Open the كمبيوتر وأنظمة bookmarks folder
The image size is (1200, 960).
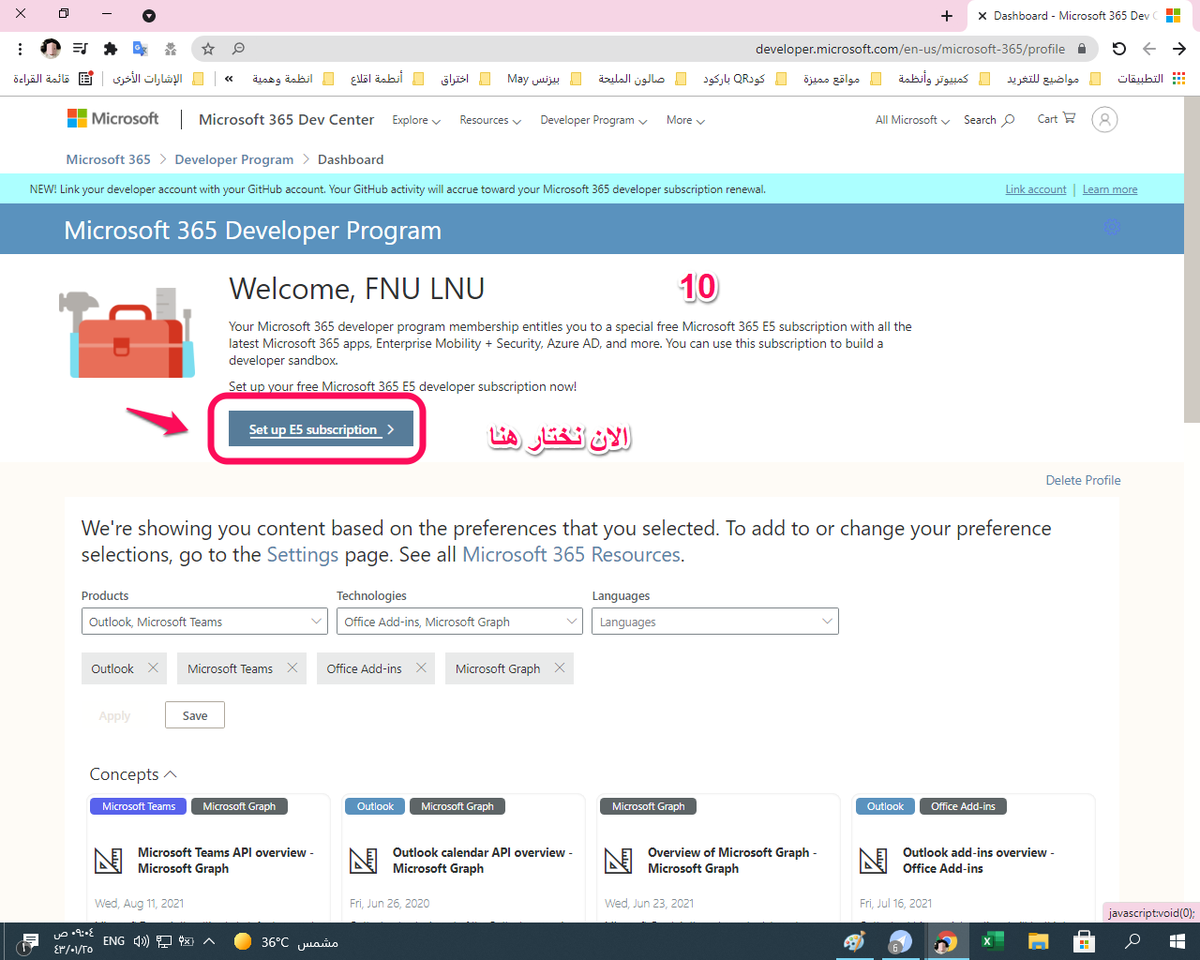946,78
